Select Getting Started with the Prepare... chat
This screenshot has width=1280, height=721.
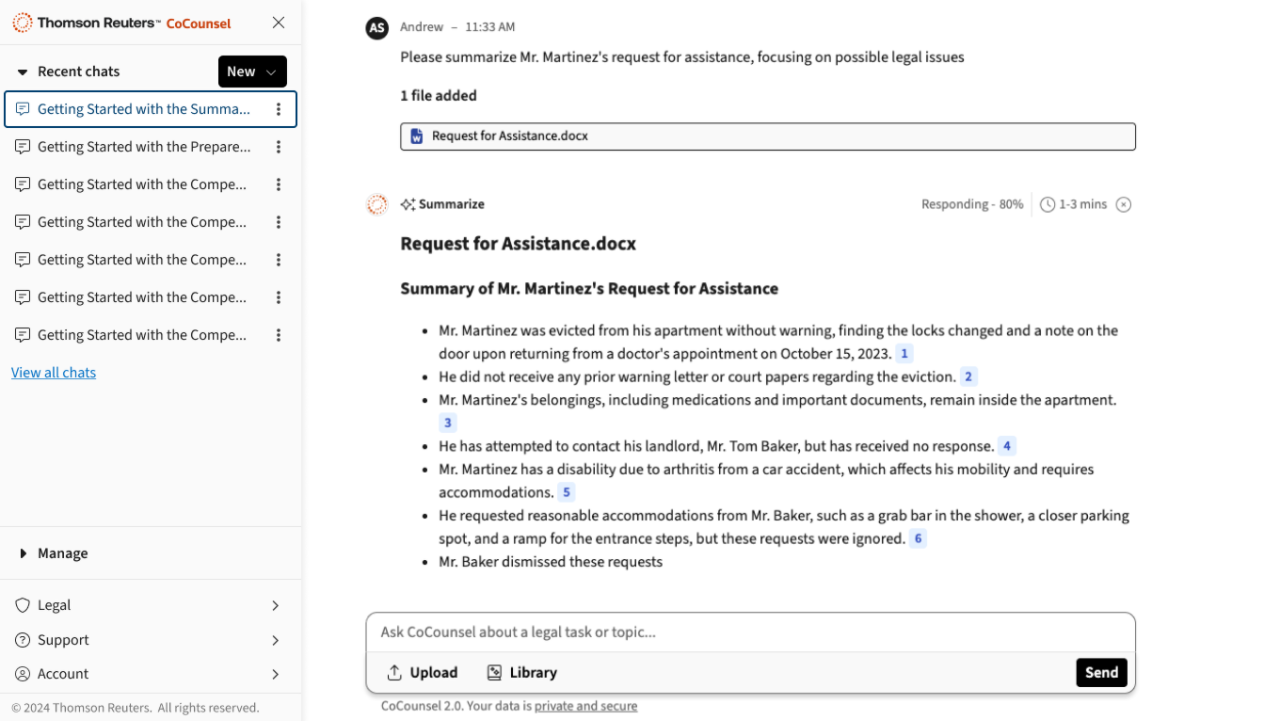coord(143,147)
